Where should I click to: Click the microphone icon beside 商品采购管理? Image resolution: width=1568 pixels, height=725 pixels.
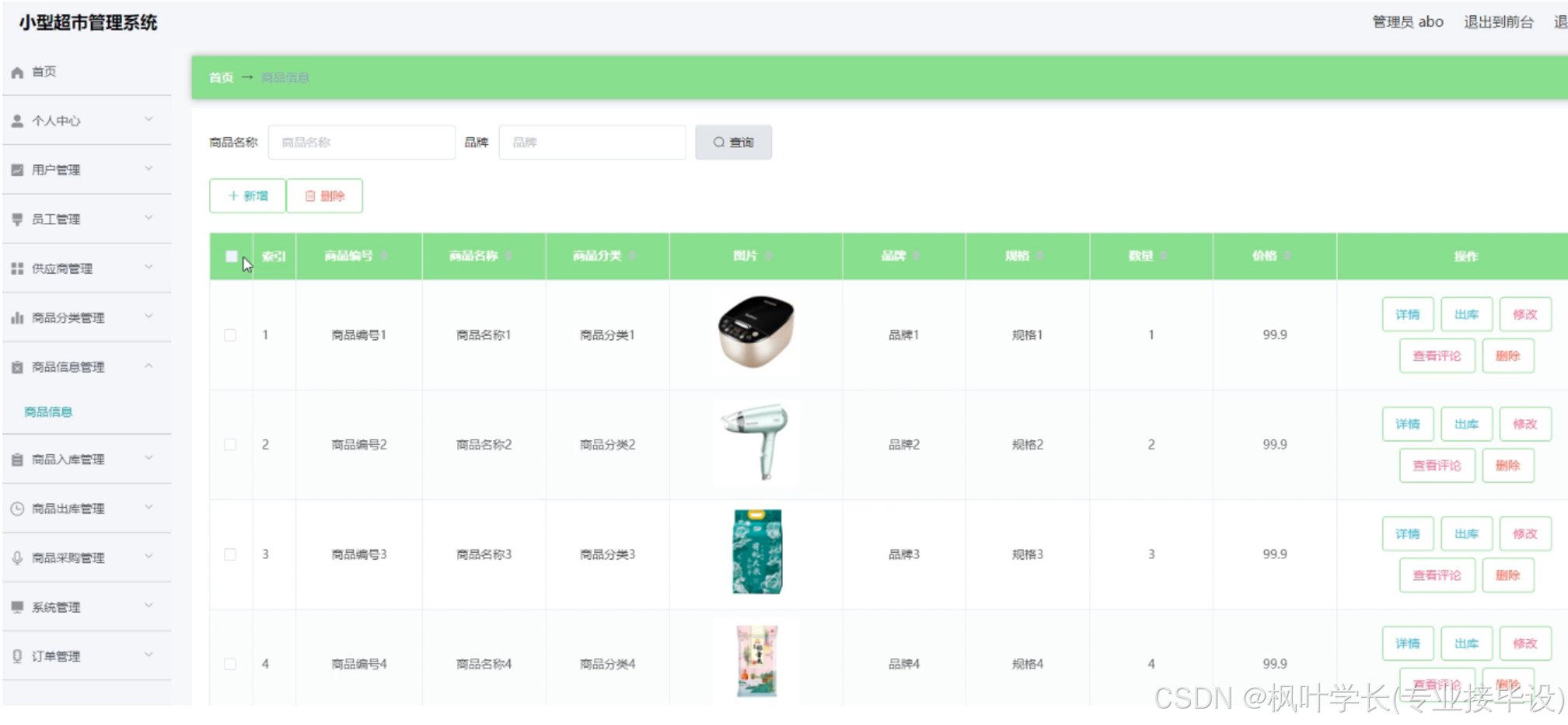(x=17, y=558)
